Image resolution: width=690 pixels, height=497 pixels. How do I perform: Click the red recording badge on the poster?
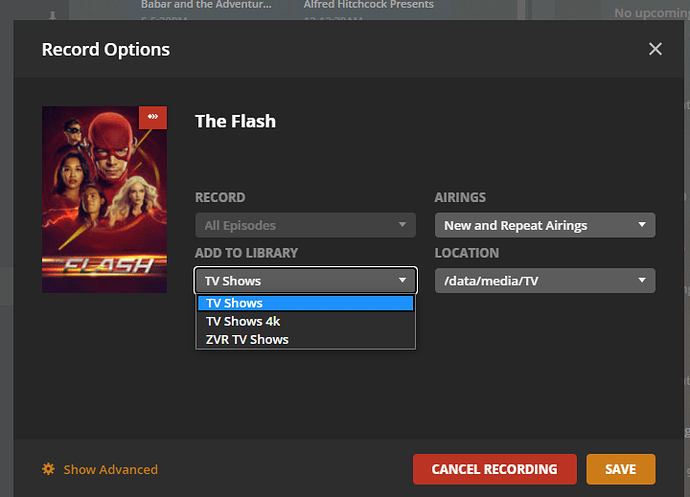(153, 117)
